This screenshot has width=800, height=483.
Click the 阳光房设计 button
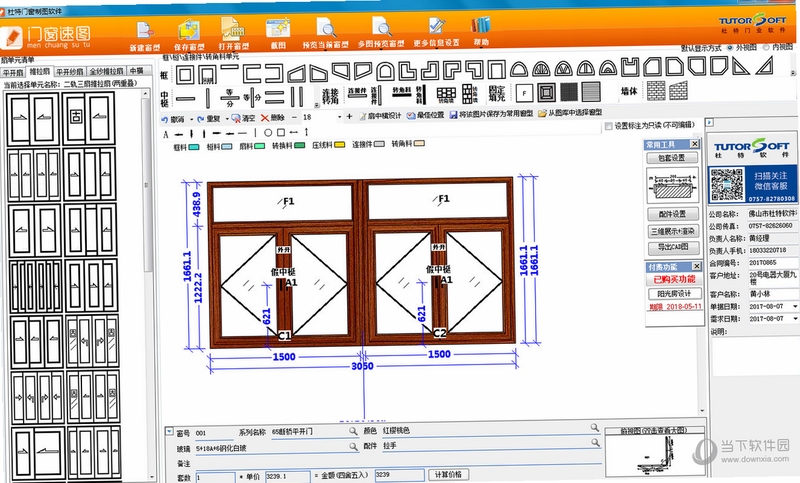pos(674,294)
